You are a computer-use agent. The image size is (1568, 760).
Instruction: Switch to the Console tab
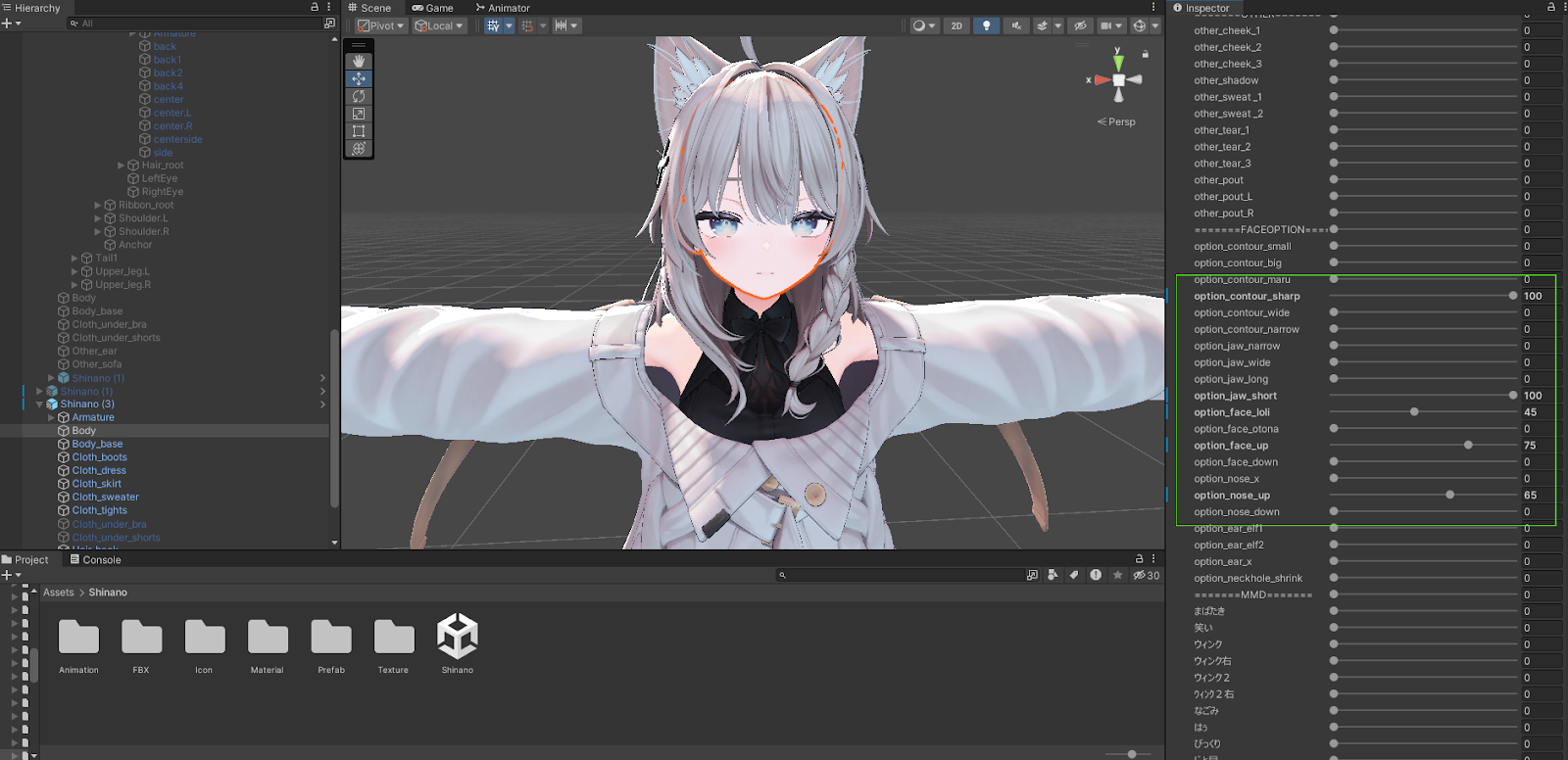(95, 560)
